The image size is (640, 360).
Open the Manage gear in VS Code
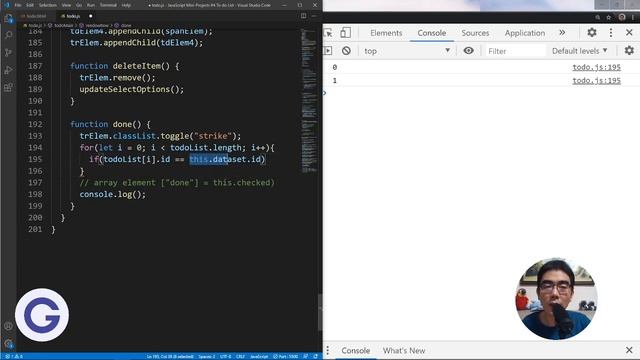(x=8, y=344)
